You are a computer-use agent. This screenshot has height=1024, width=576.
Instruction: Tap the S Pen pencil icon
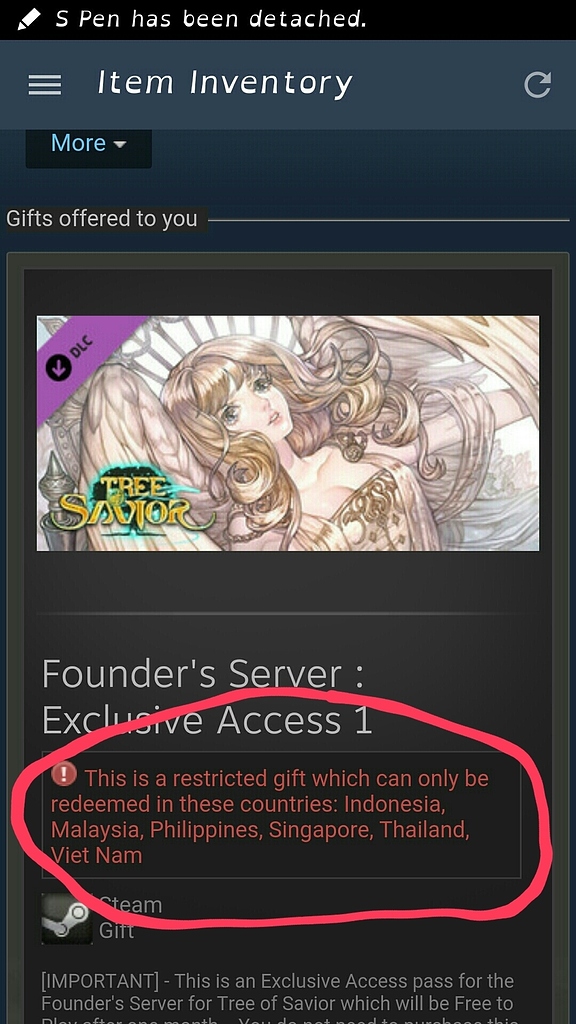point(27,20)
